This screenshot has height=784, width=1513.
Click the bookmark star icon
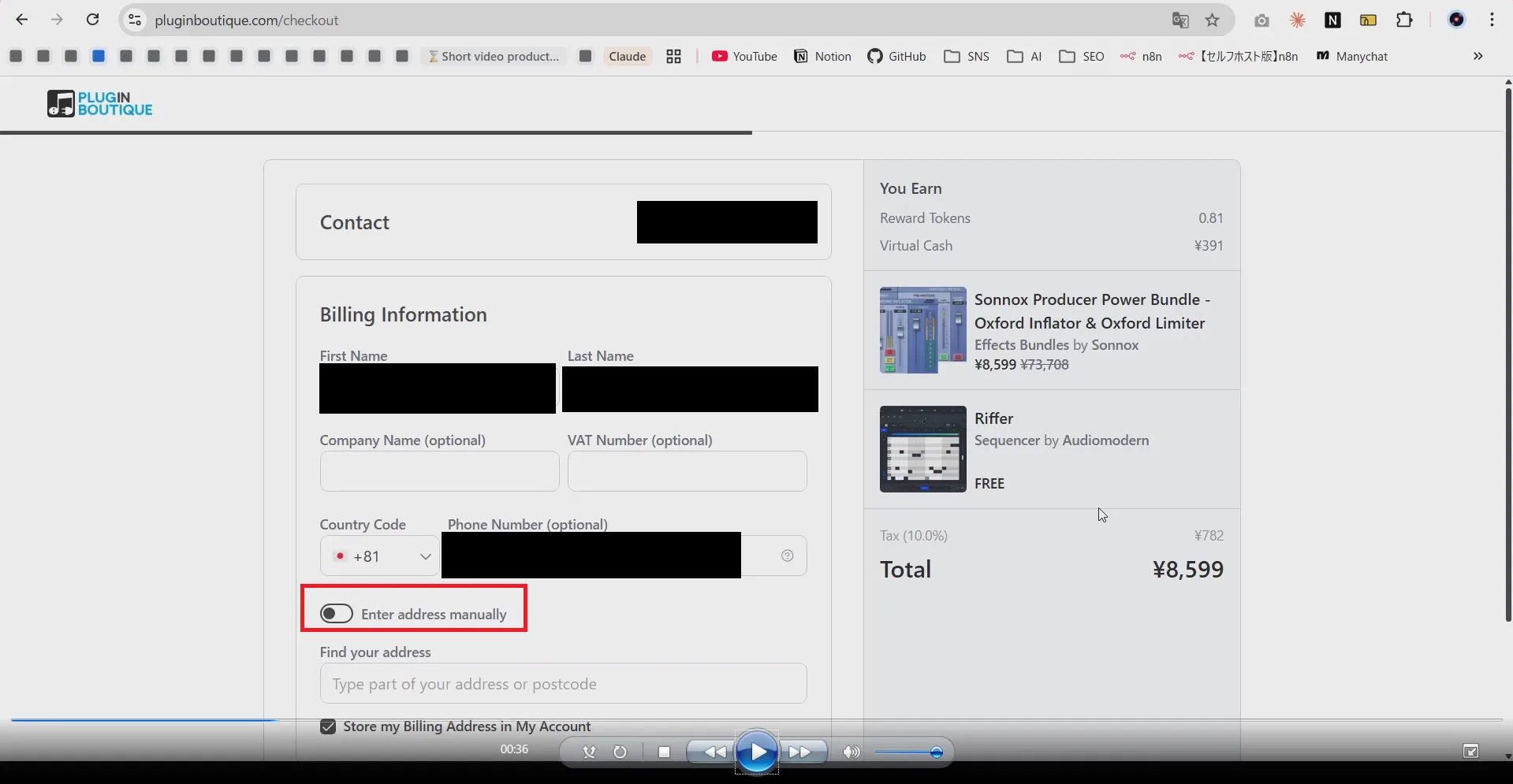[1213, 20]
